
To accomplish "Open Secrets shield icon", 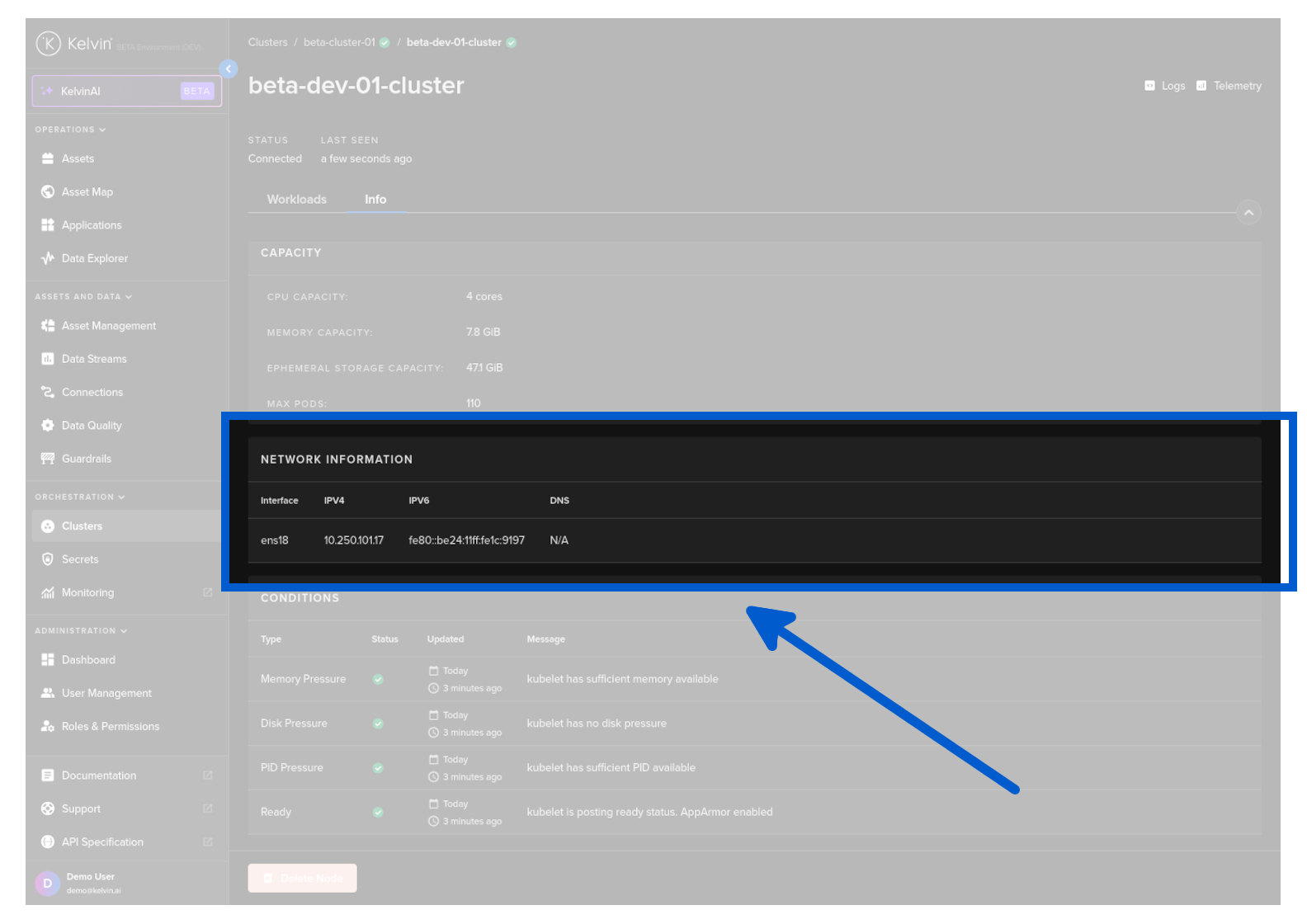I will point(48,559).
